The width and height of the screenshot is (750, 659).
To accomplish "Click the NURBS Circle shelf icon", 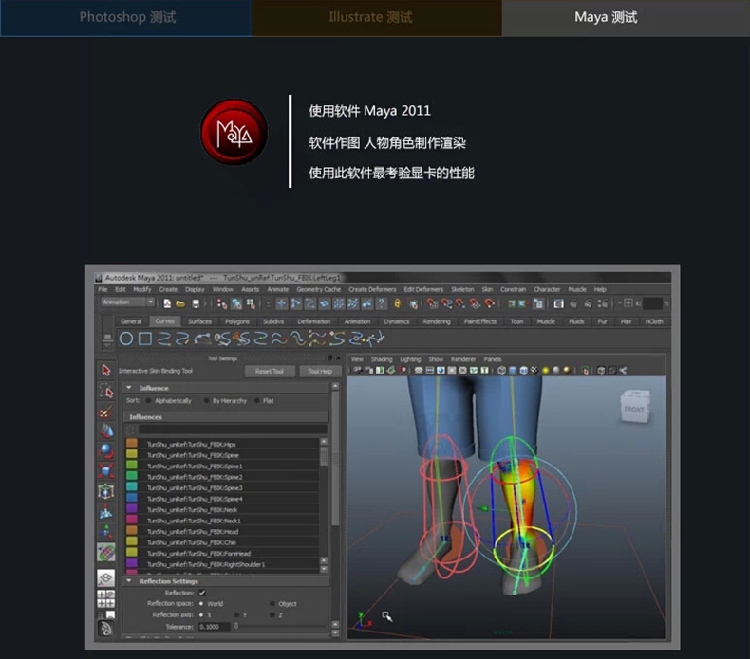I will (x=126, y=339).
